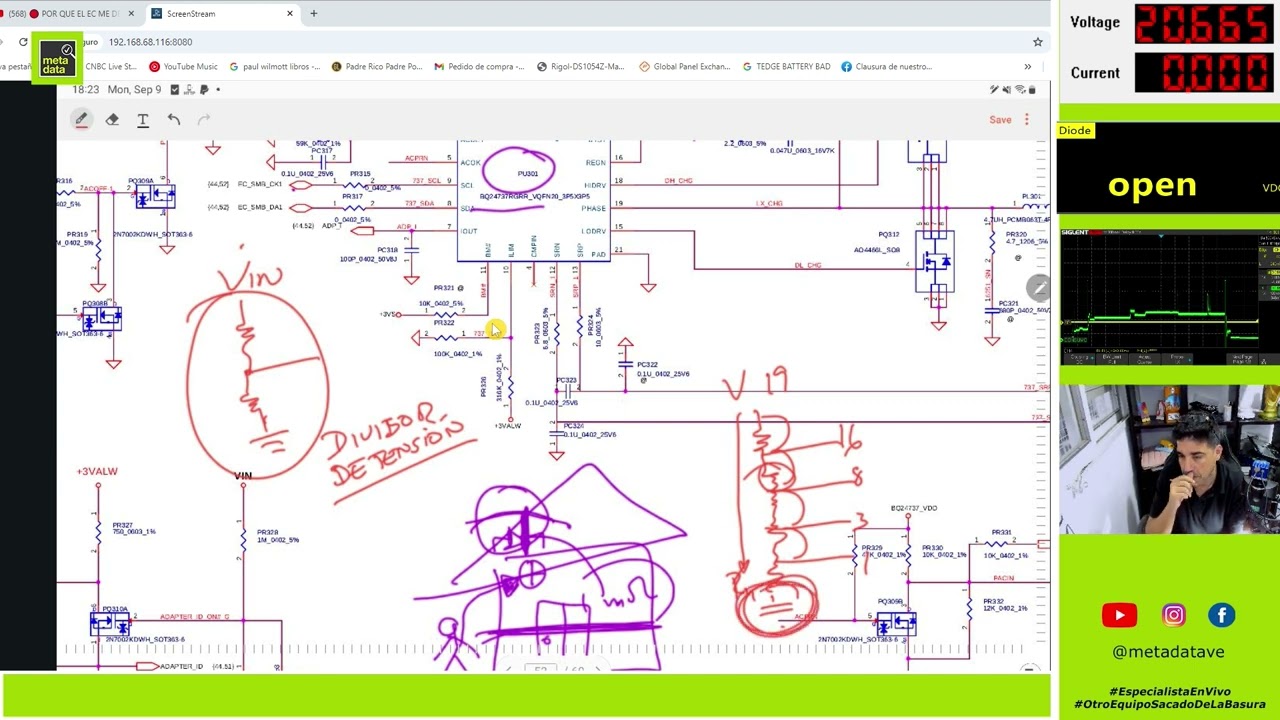This screenshot has width=1280, height=720.
Task: Click the PU301 chip label
Action: (x=528, y=174)
